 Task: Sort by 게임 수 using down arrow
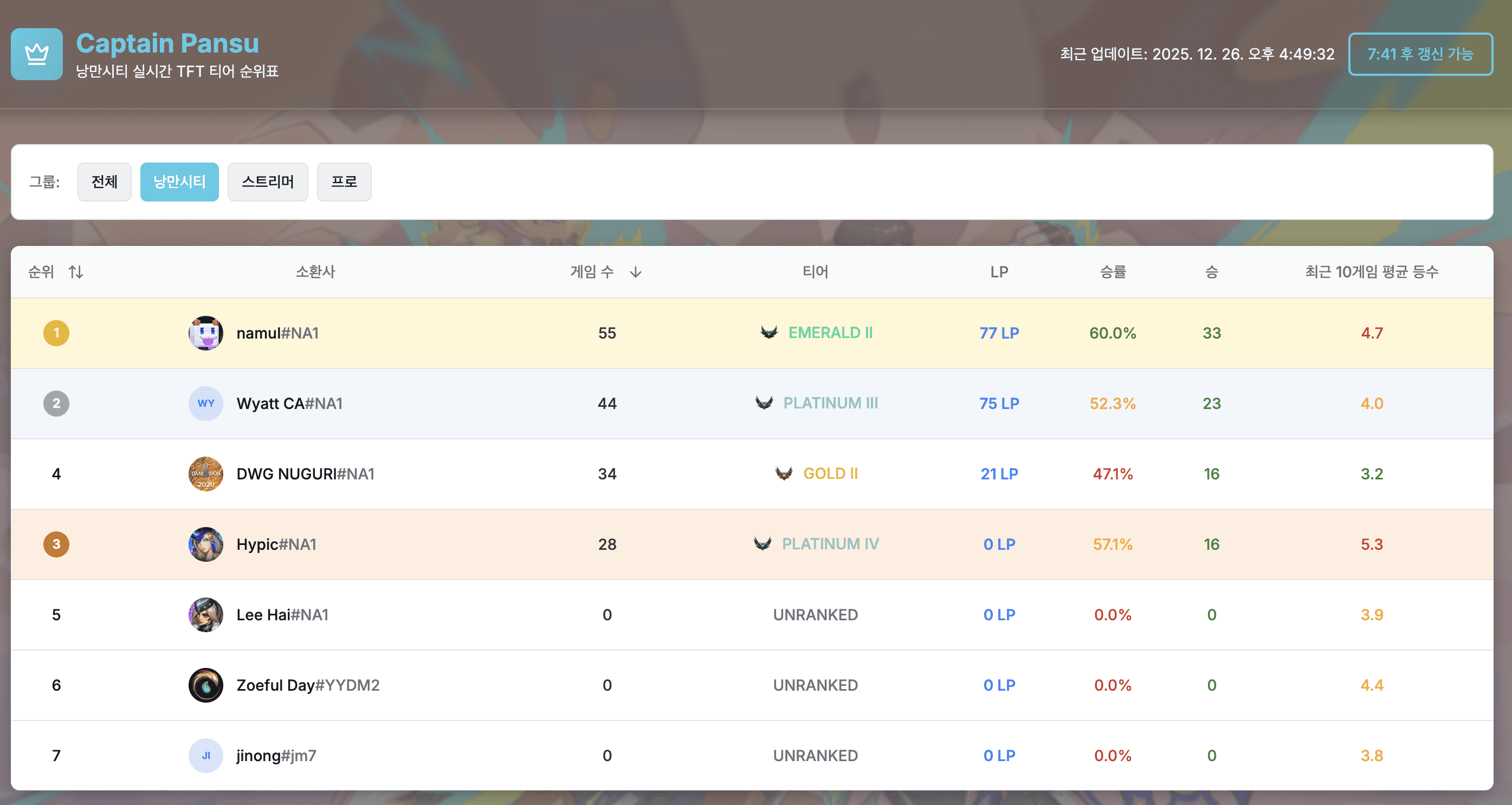click(635, 271)
